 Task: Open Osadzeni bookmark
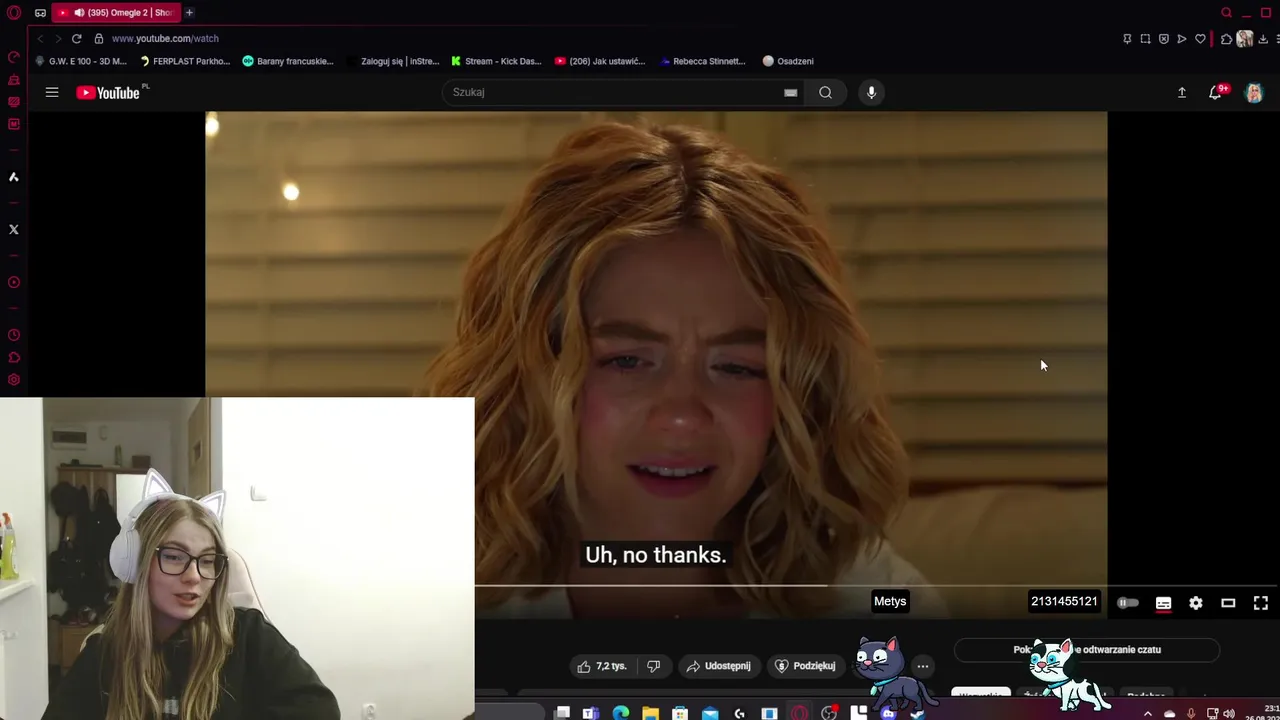coord(788,61)
